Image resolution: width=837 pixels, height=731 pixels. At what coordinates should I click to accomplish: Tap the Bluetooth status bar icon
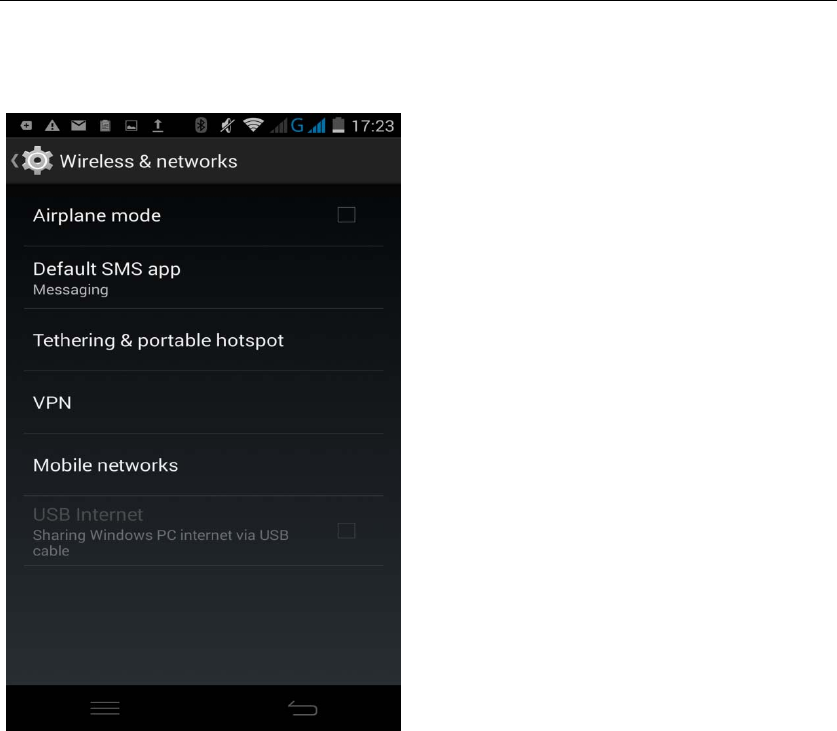201,125
